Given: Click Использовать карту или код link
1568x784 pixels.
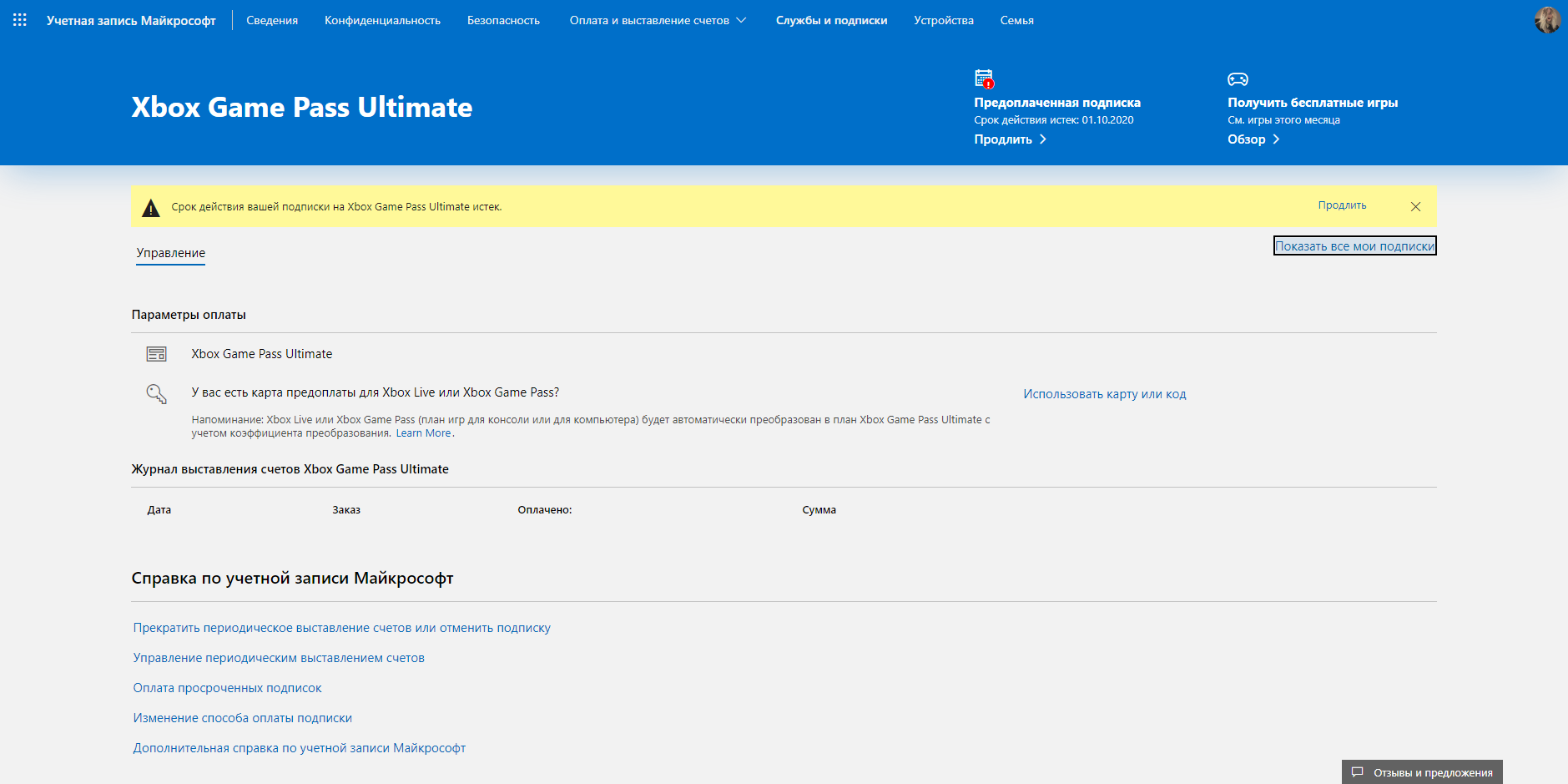Looking at the screenshot, I should pos(1104,394).
